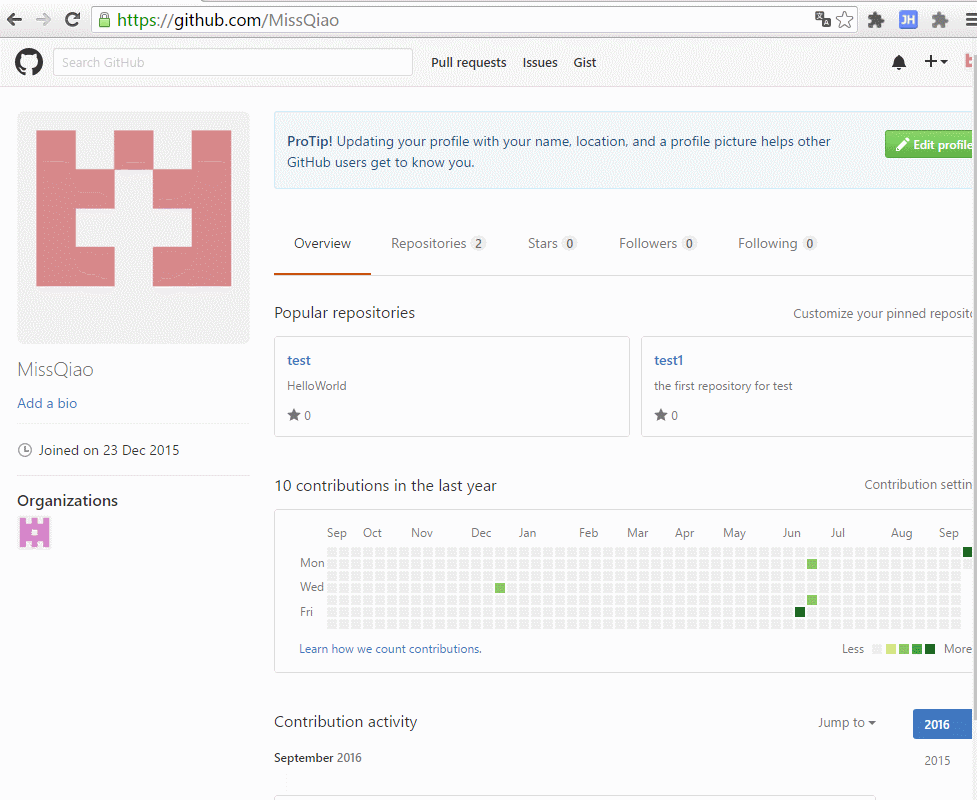Open the Jump to dropdown
This screenshot has width=977, height=800.
846,723
